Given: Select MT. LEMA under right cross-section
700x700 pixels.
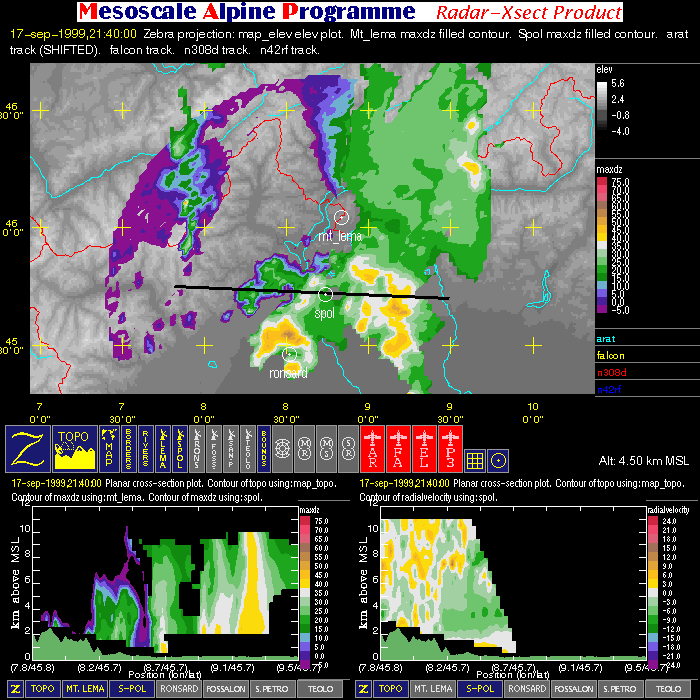Looking at the screenshot, I should coord(433,689).
